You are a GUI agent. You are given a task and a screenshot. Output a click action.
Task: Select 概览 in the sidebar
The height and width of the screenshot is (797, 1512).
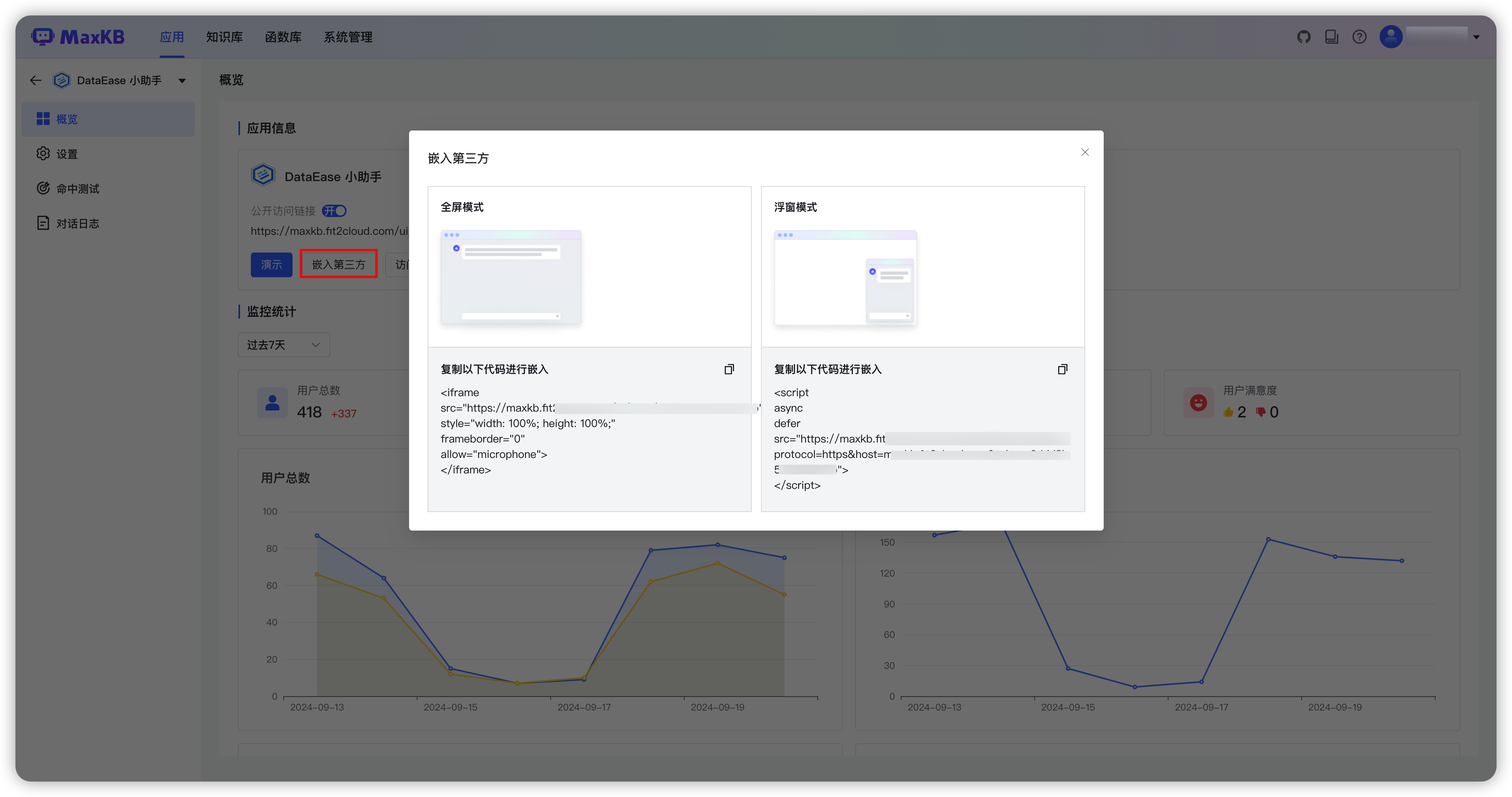(108, 119)
